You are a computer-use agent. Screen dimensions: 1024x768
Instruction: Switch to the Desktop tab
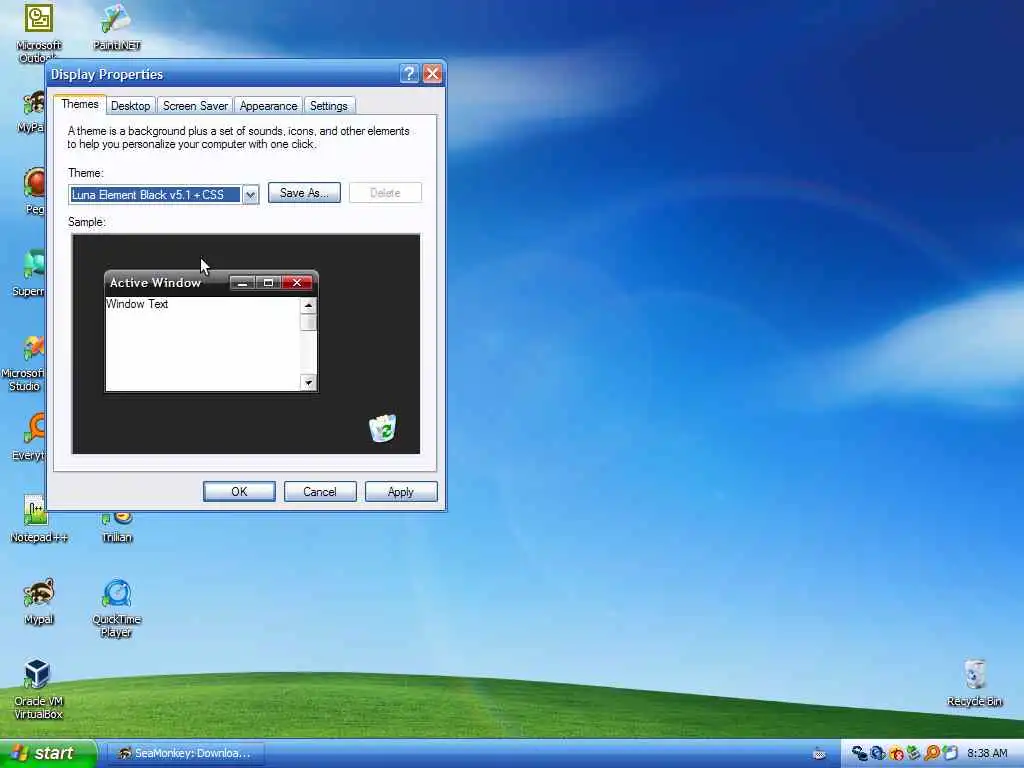pyautogui.click(x=131, y=106)
